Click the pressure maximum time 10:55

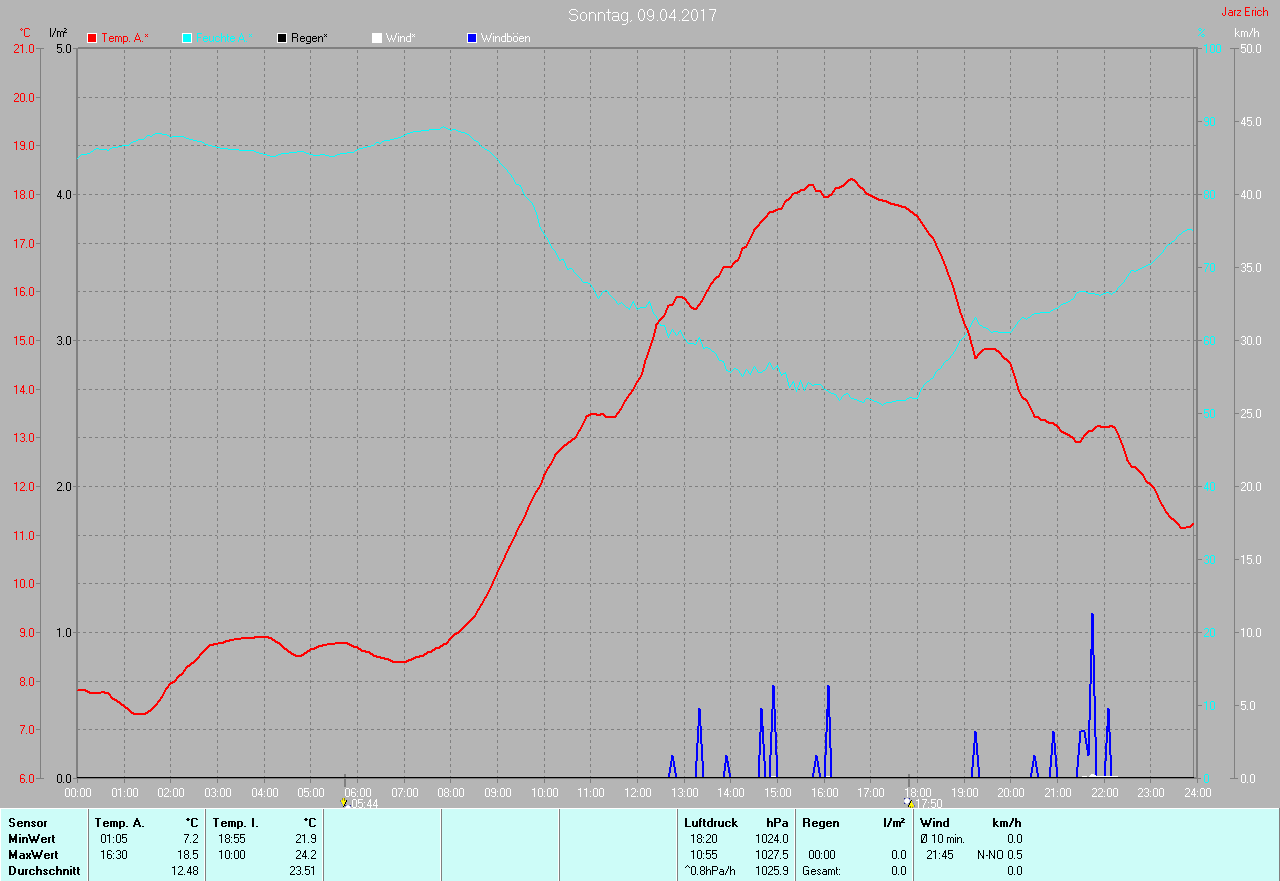tap(704, 855)
